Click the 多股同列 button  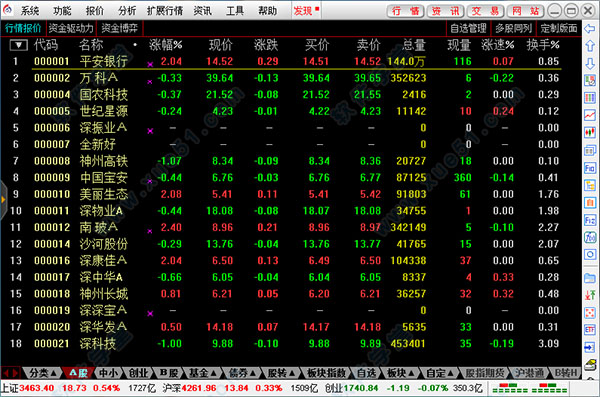click(514, 28)
